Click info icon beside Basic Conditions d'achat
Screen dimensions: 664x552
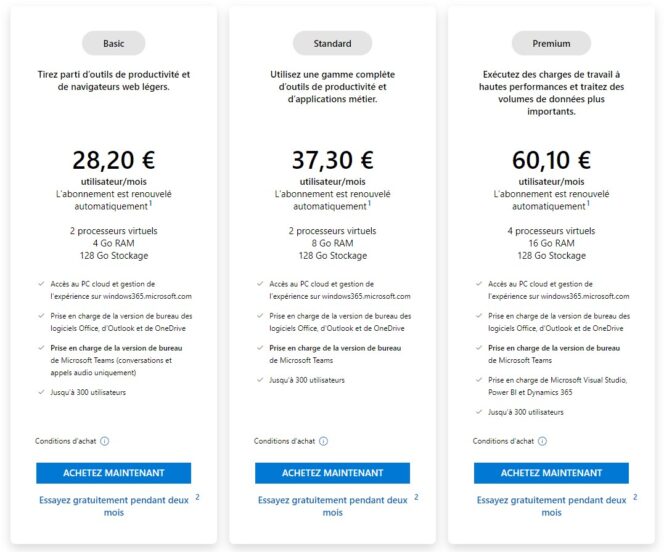coord(105,441)
